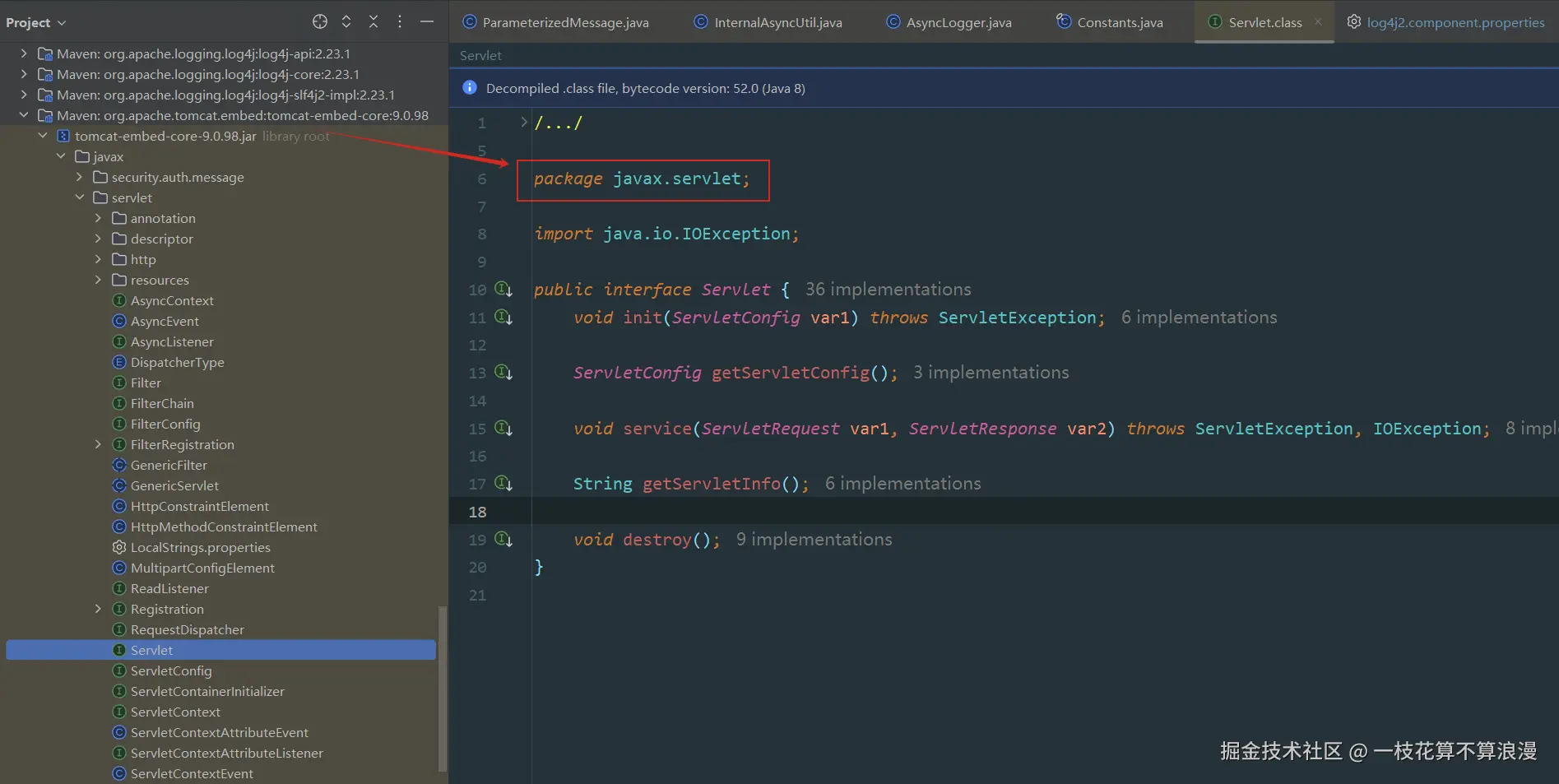Open the log4j2.component.properties tab
The width and height of the screenshot is (1559, 784).
[1455, 23]
